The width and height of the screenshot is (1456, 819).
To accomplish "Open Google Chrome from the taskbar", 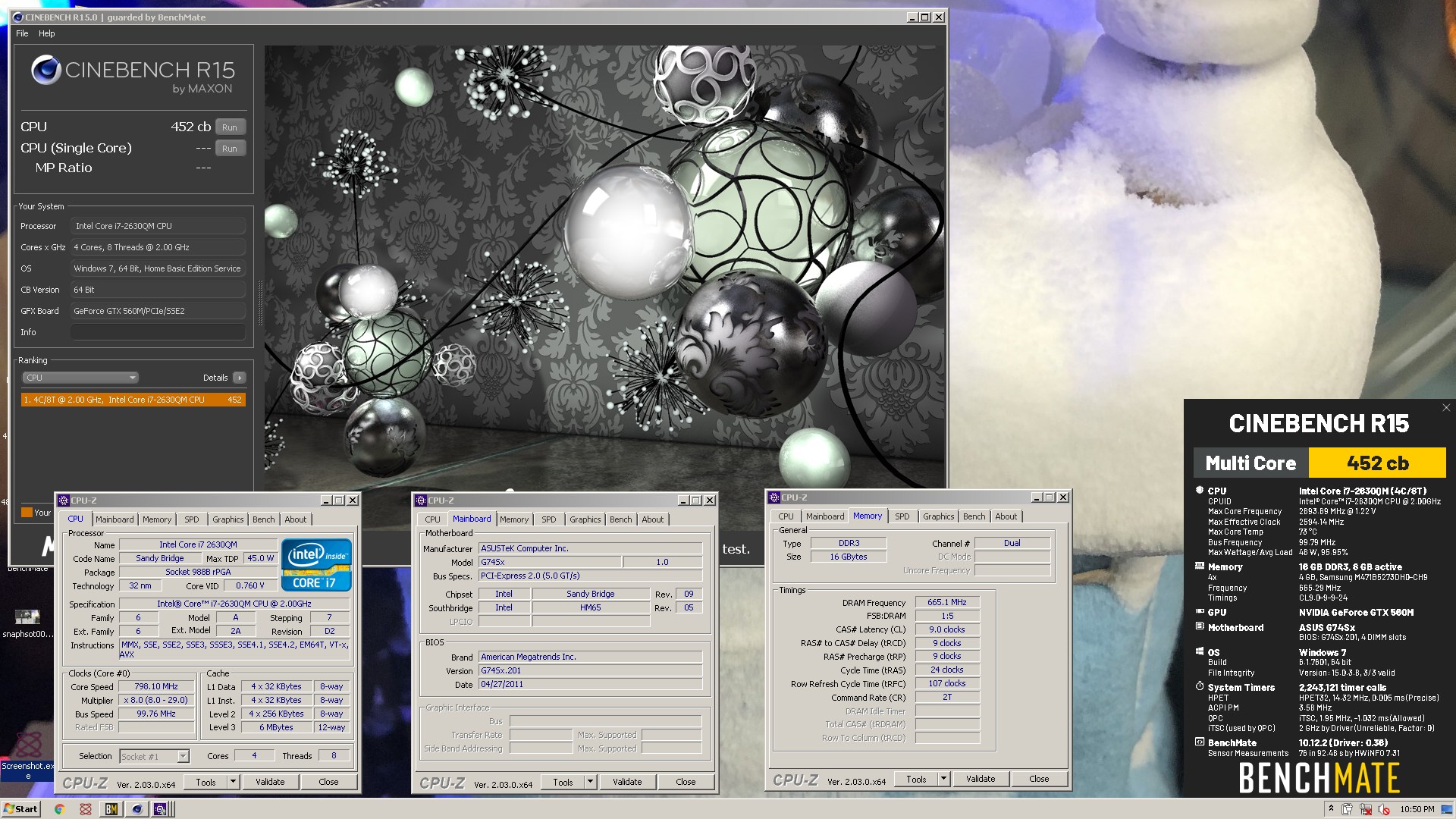I will [59, 809].
